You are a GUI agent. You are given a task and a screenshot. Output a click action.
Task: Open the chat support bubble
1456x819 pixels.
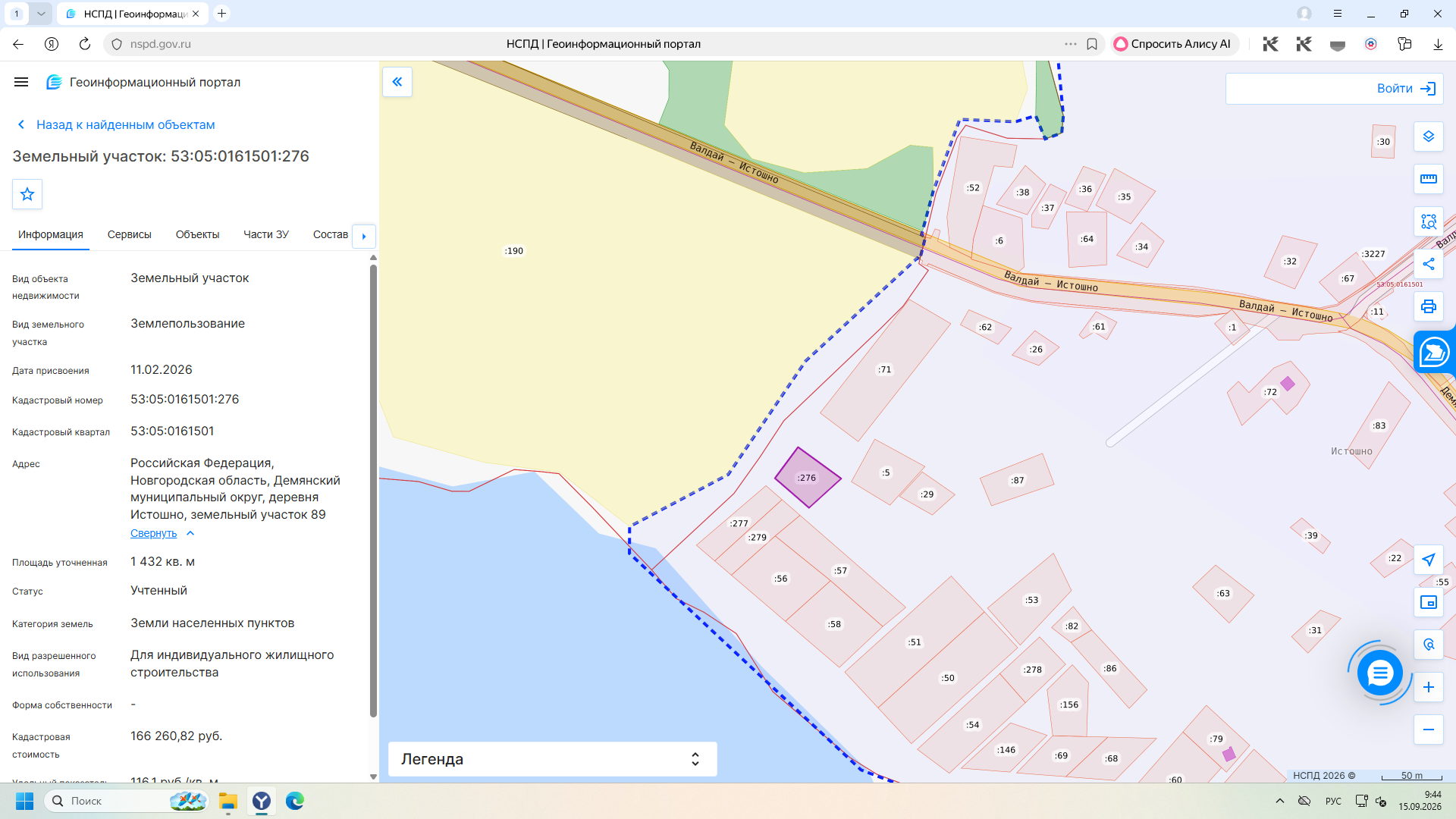(x=1379, y=673)
